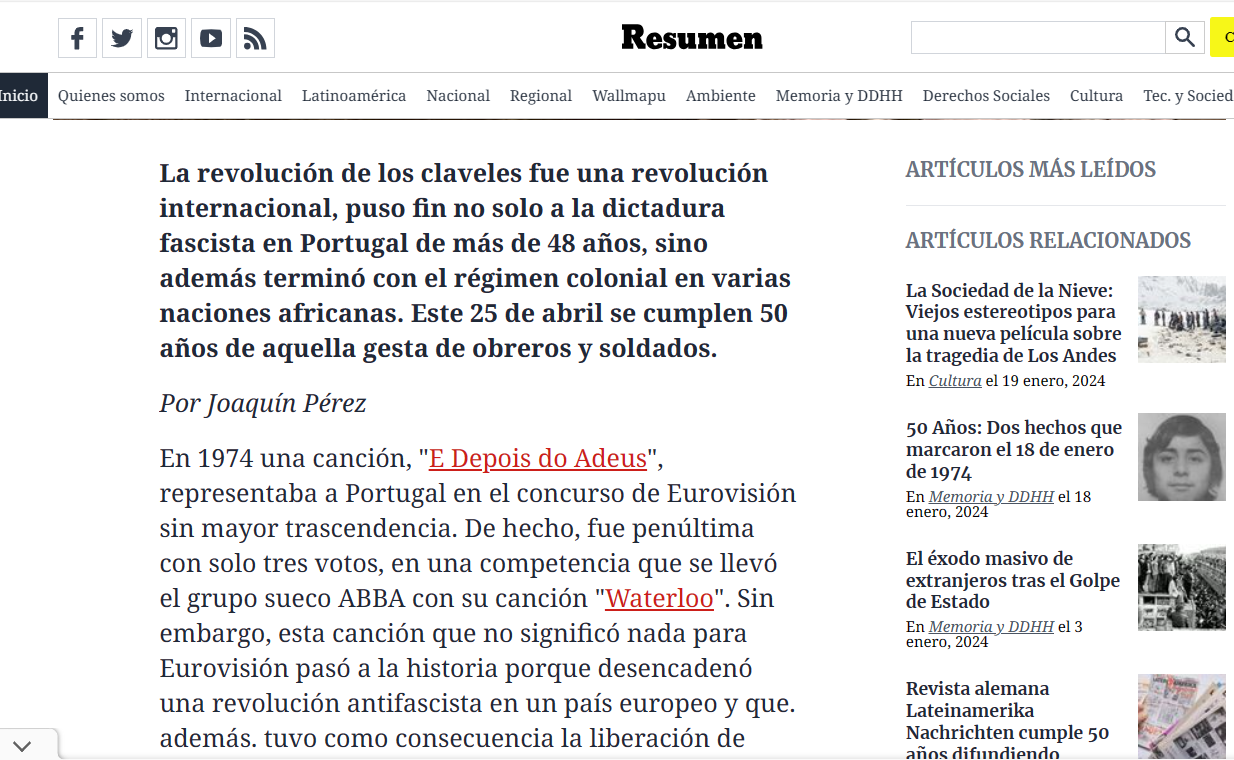Follow the "E Depois do Adeus" link
Viewport: 1234px width, 760px height.
(x=538, y=458)
